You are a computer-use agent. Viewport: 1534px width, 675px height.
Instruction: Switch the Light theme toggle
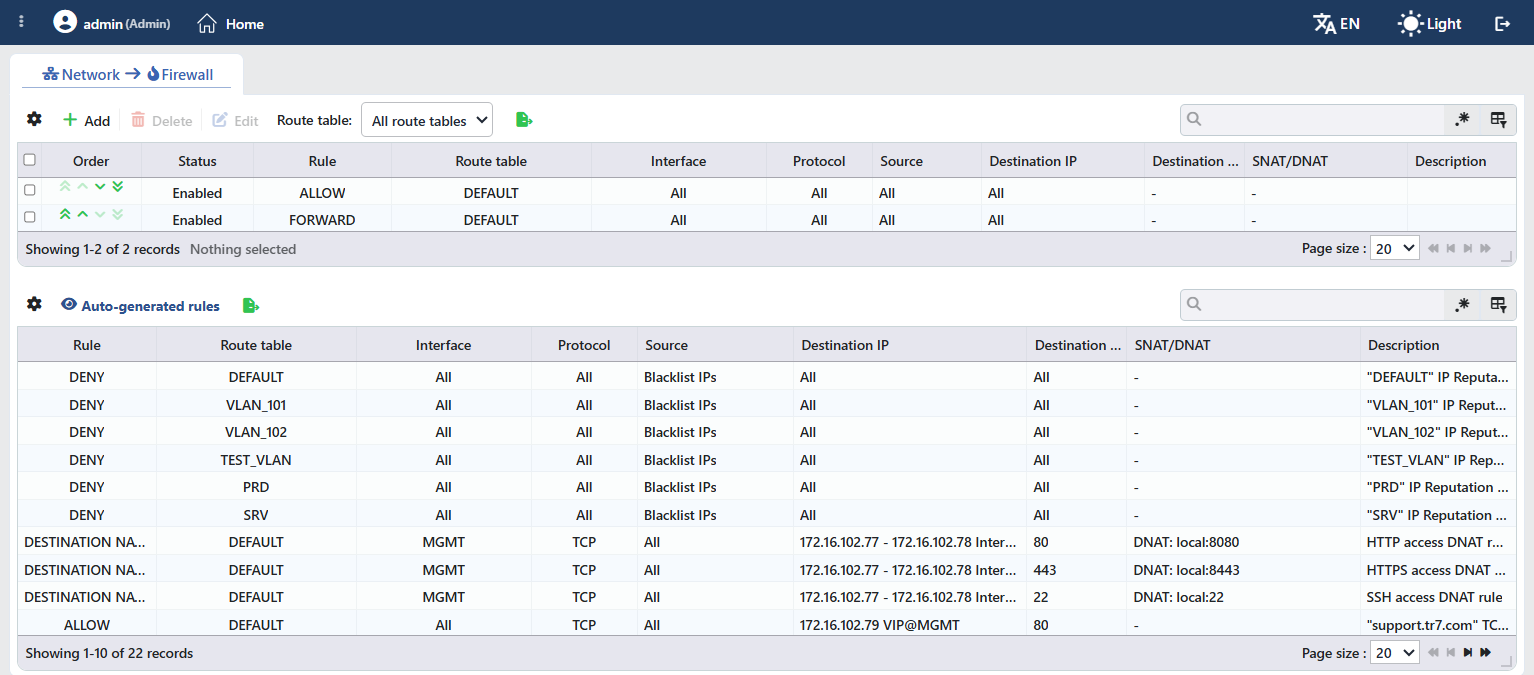tap(1429, 23)
